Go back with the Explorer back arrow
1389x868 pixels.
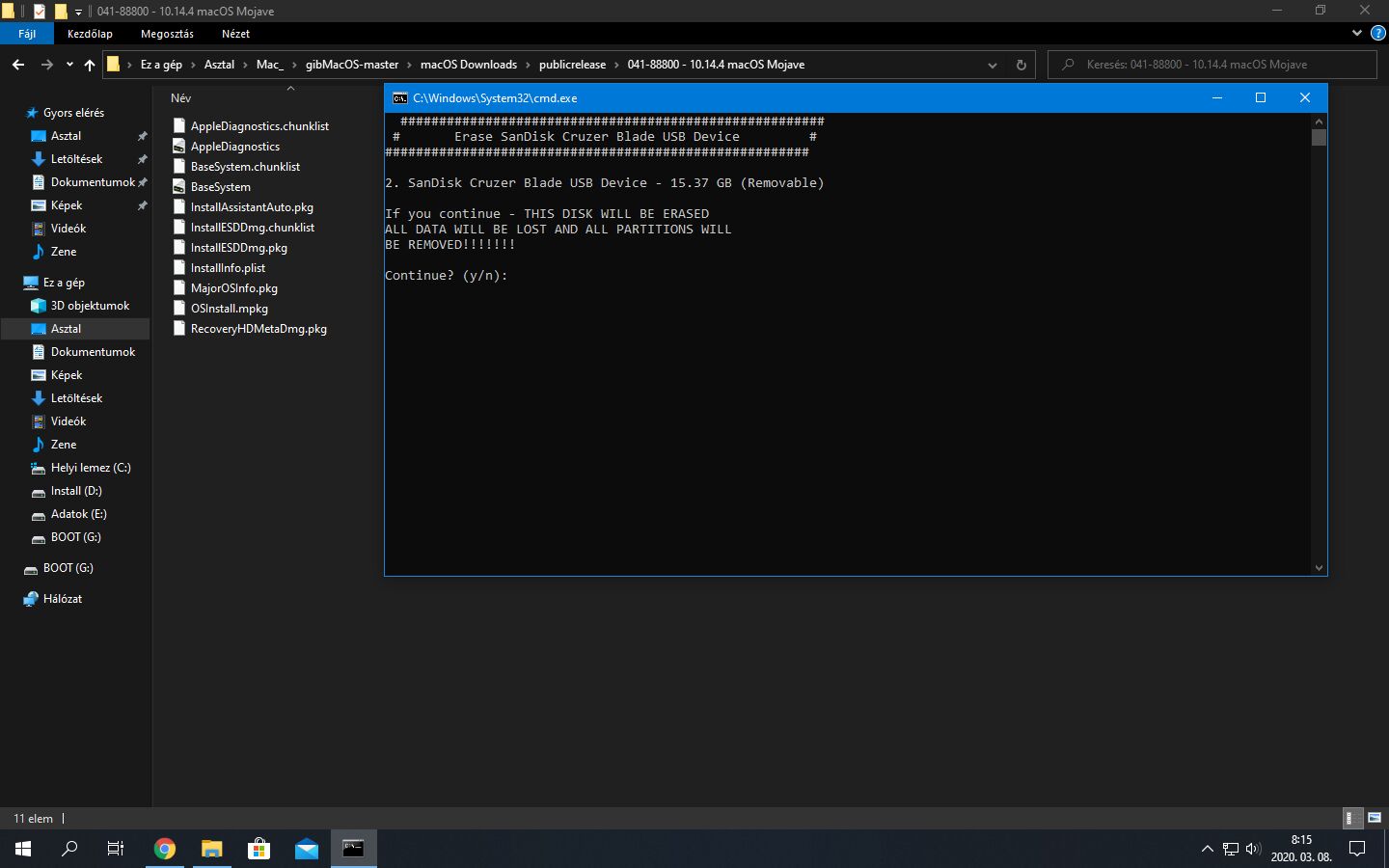(x=18, y=65)
